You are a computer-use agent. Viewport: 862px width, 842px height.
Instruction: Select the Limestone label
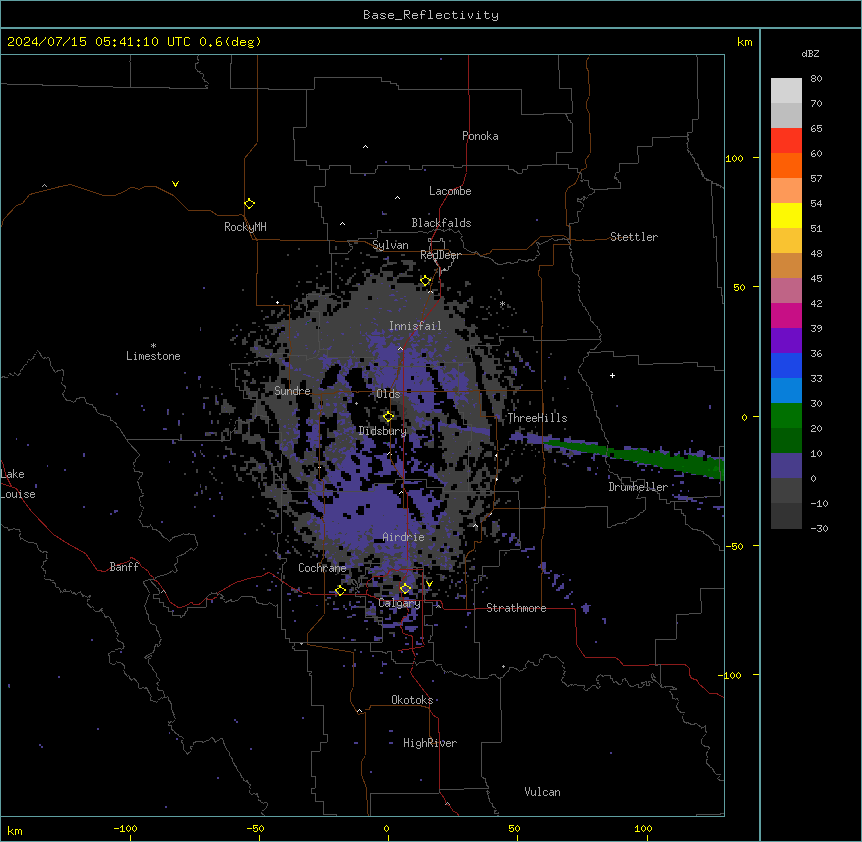click(153, 356)
